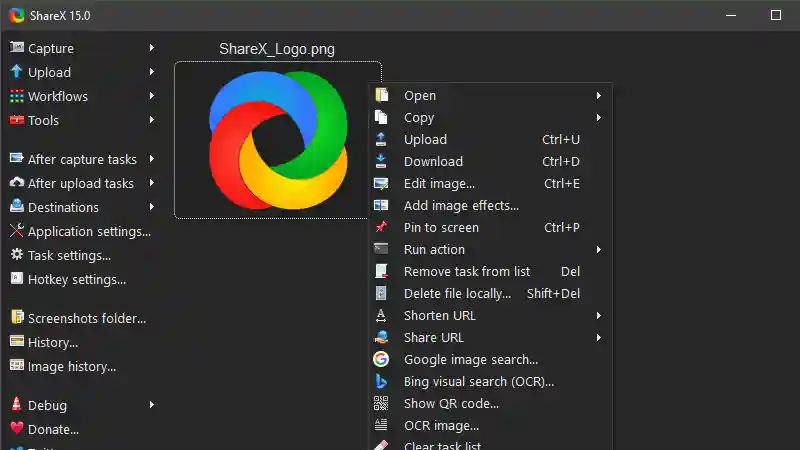Expand the Tools submenu arrow

[x=152, y=119]
